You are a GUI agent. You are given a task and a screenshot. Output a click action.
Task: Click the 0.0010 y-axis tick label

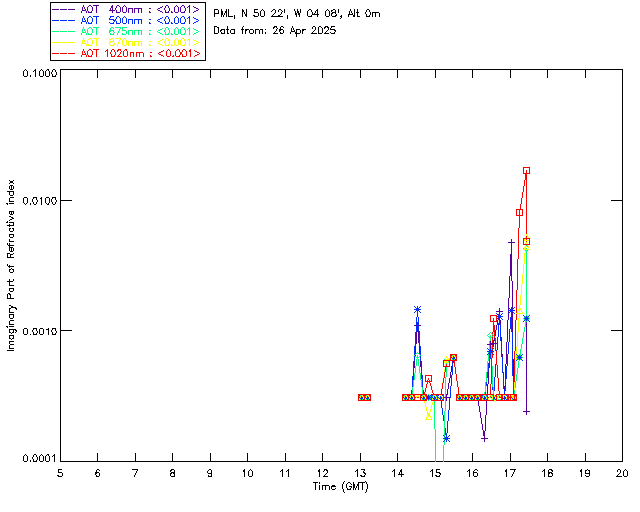pos(39,330)
